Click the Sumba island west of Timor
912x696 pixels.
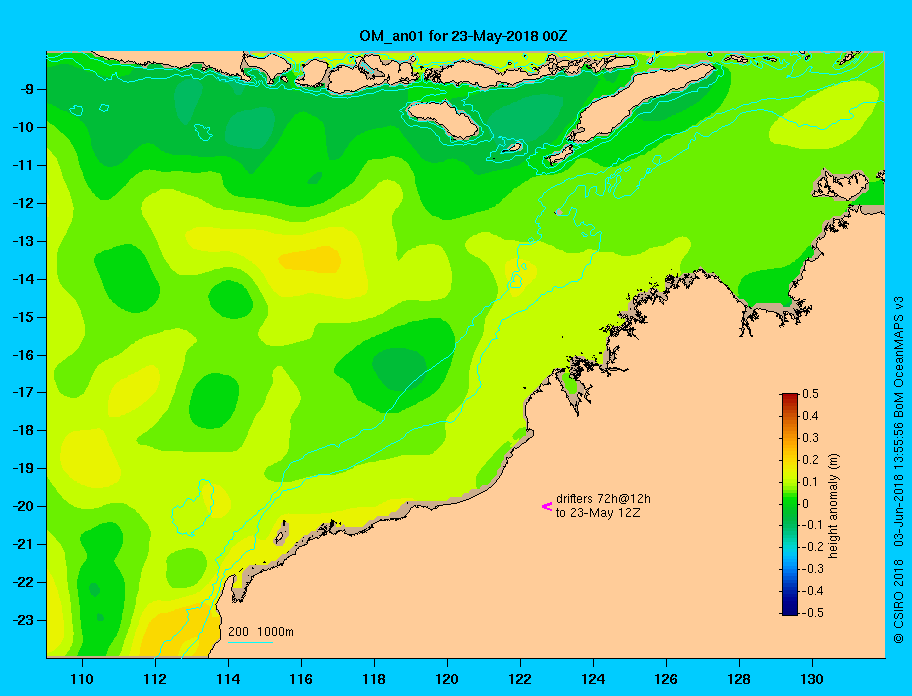443,119
